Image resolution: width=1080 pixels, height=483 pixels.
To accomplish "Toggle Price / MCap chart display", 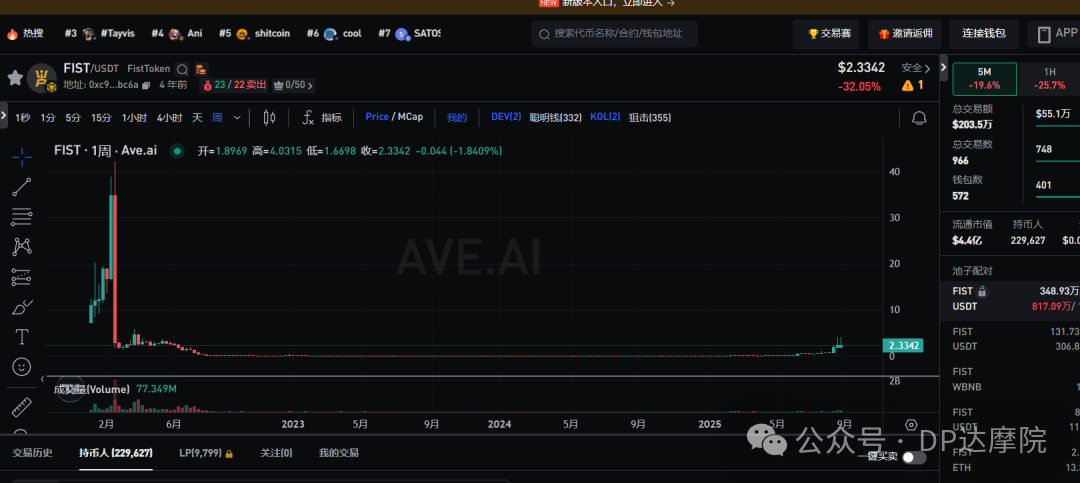I will pos(394,117).
